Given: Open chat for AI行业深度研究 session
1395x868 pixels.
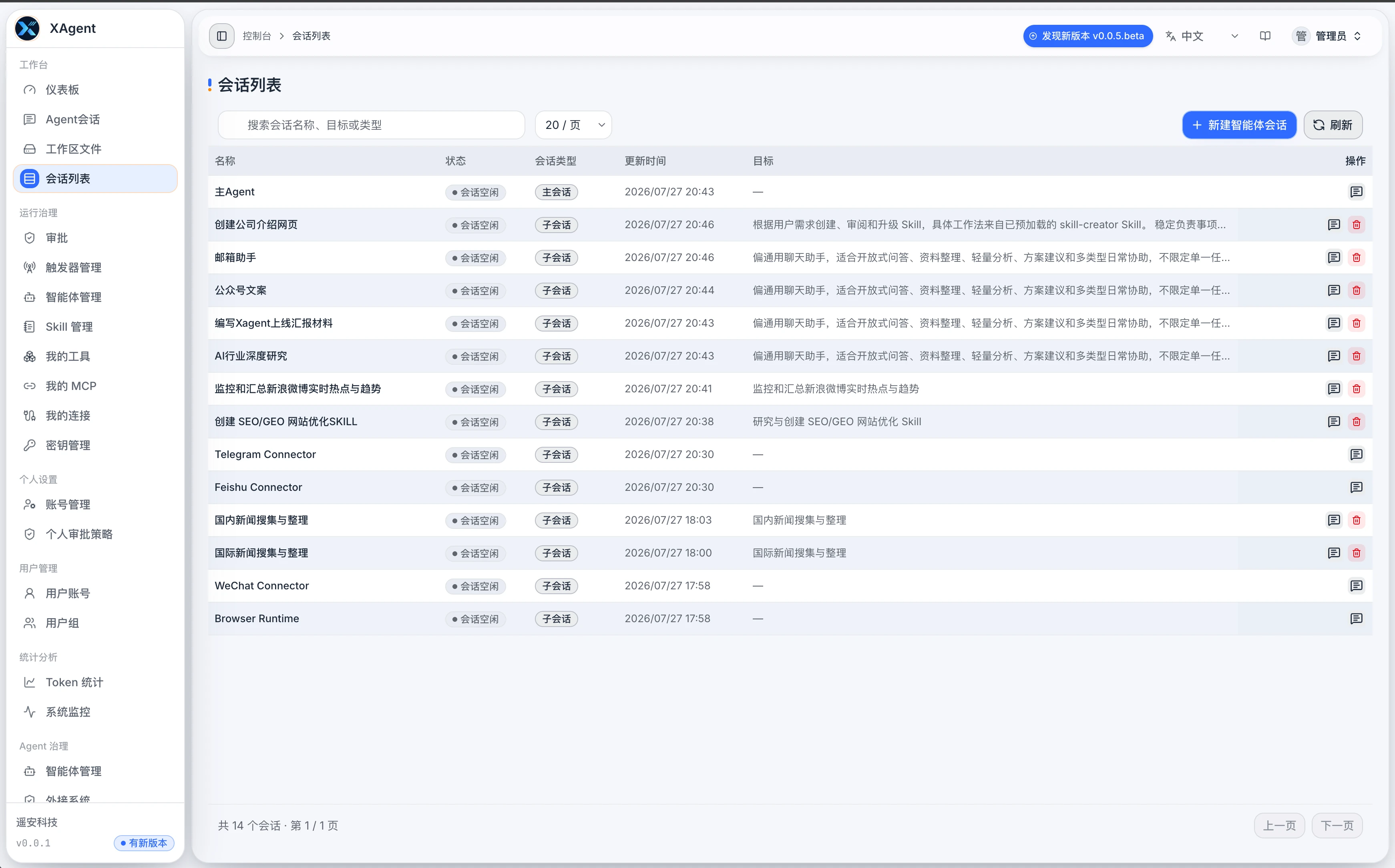Looking at the screenshot, I should coord(1334,356).
